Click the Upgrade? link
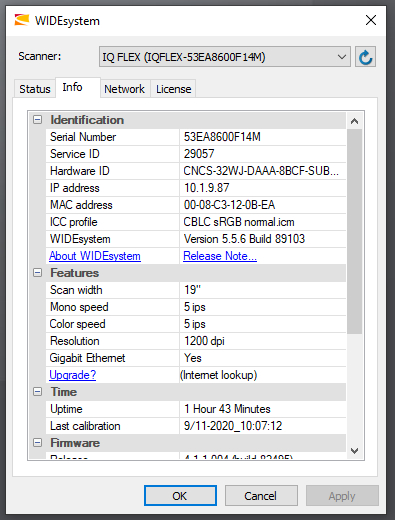Viewport: 395px width, 520px height. 73,375
